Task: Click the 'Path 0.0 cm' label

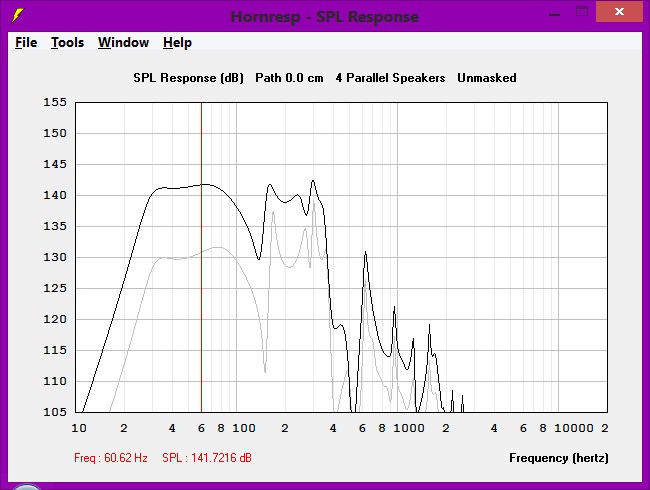Action: click(x=289, y=78)
